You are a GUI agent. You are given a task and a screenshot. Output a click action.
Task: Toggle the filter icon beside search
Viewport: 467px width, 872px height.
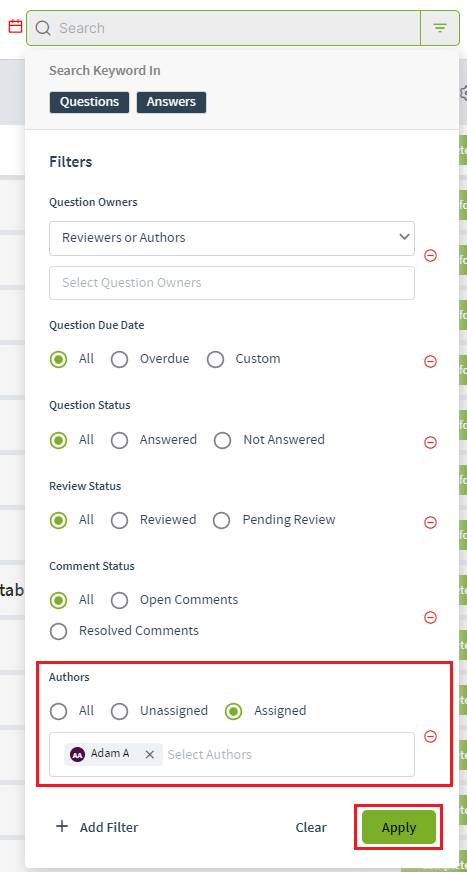[440, 28]
